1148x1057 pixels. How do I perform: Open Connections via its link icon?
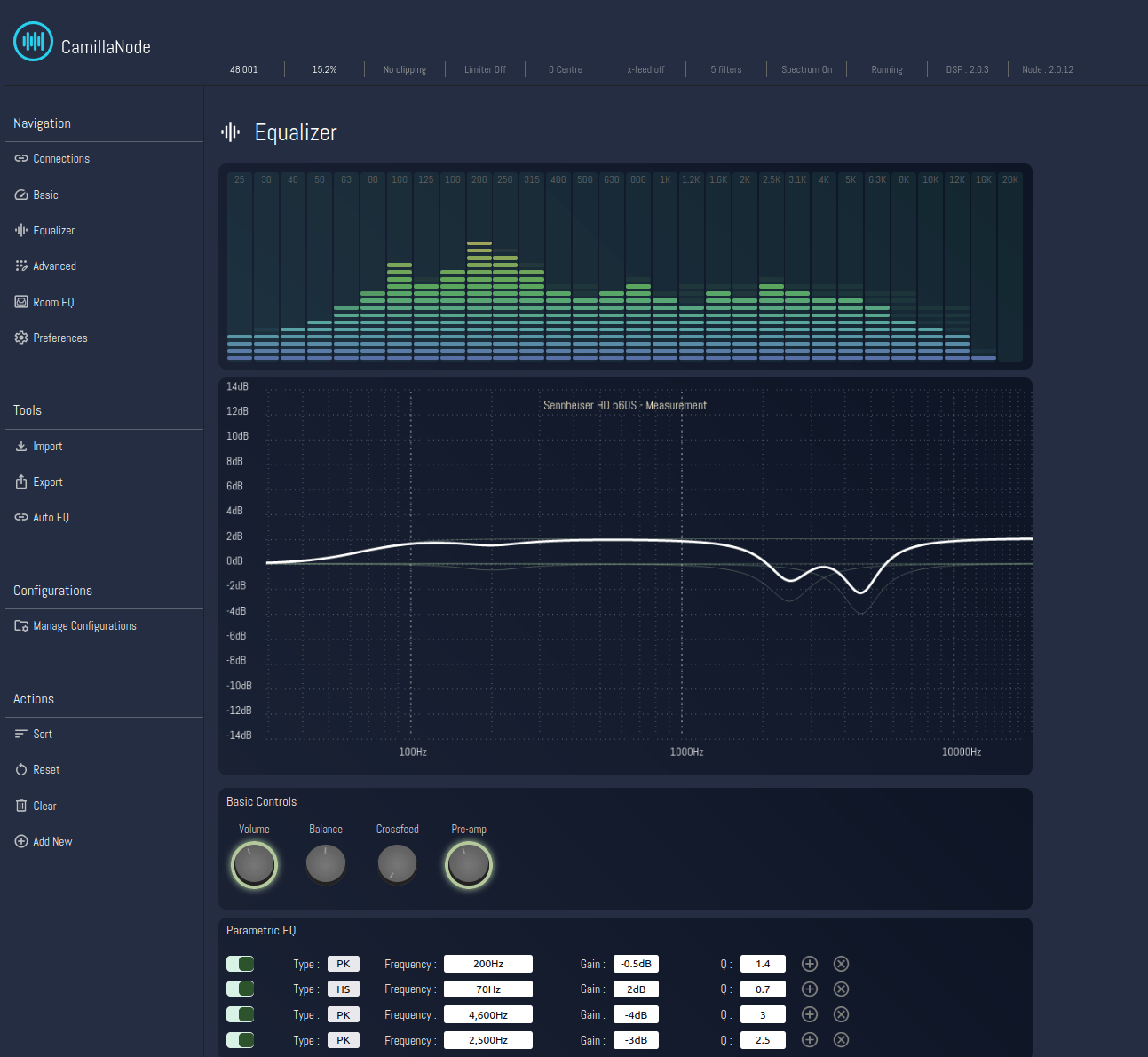tap(21, 158)
